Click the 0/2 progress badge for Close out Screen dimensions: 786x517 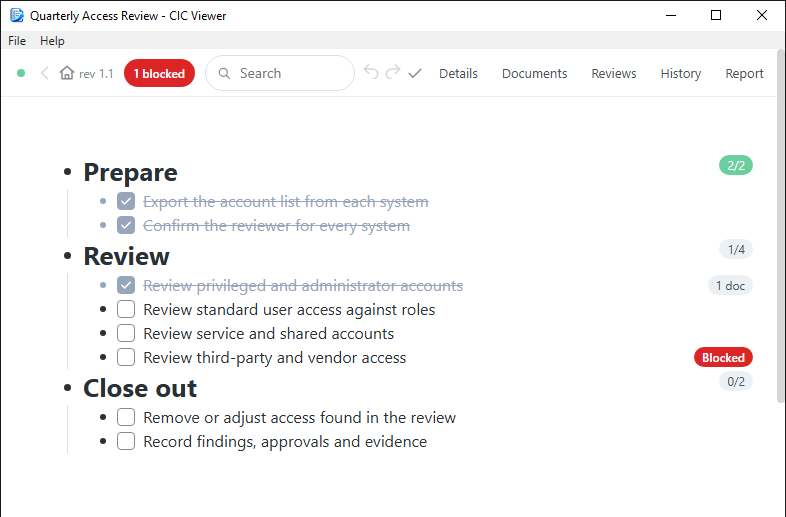[x=736, y=382]
